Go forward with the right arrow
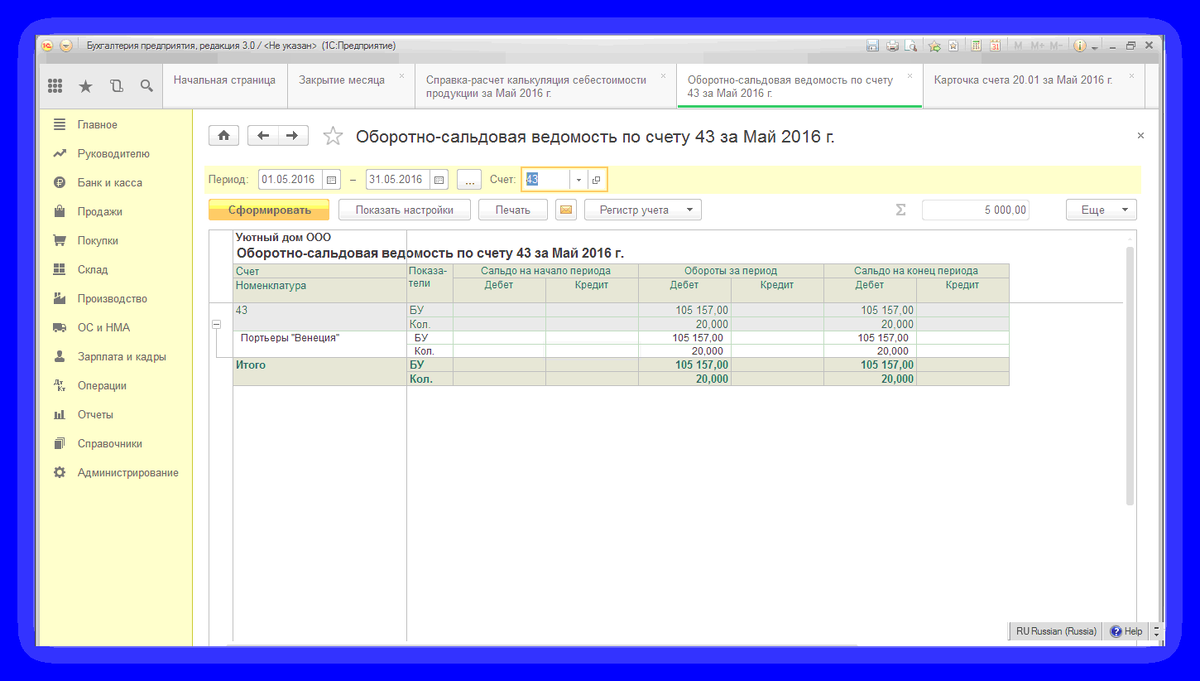 (x=293, y=136)
